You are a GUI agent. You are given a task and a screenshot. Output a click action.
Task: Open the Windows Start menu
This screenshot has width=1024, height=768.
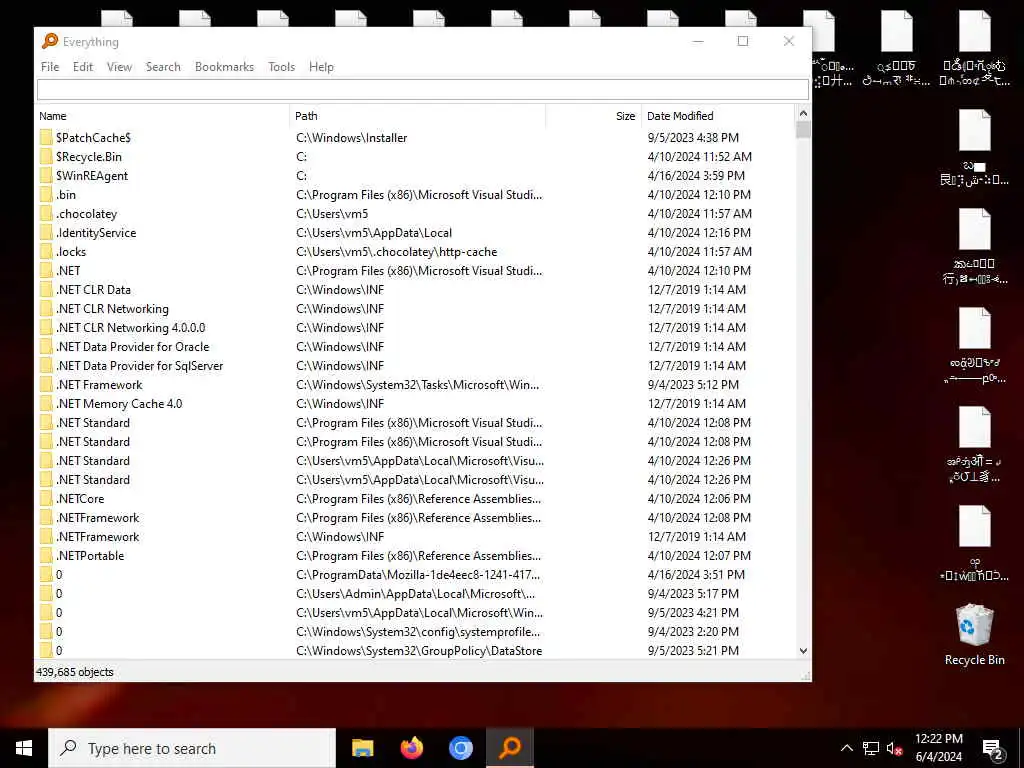[24, 748]
